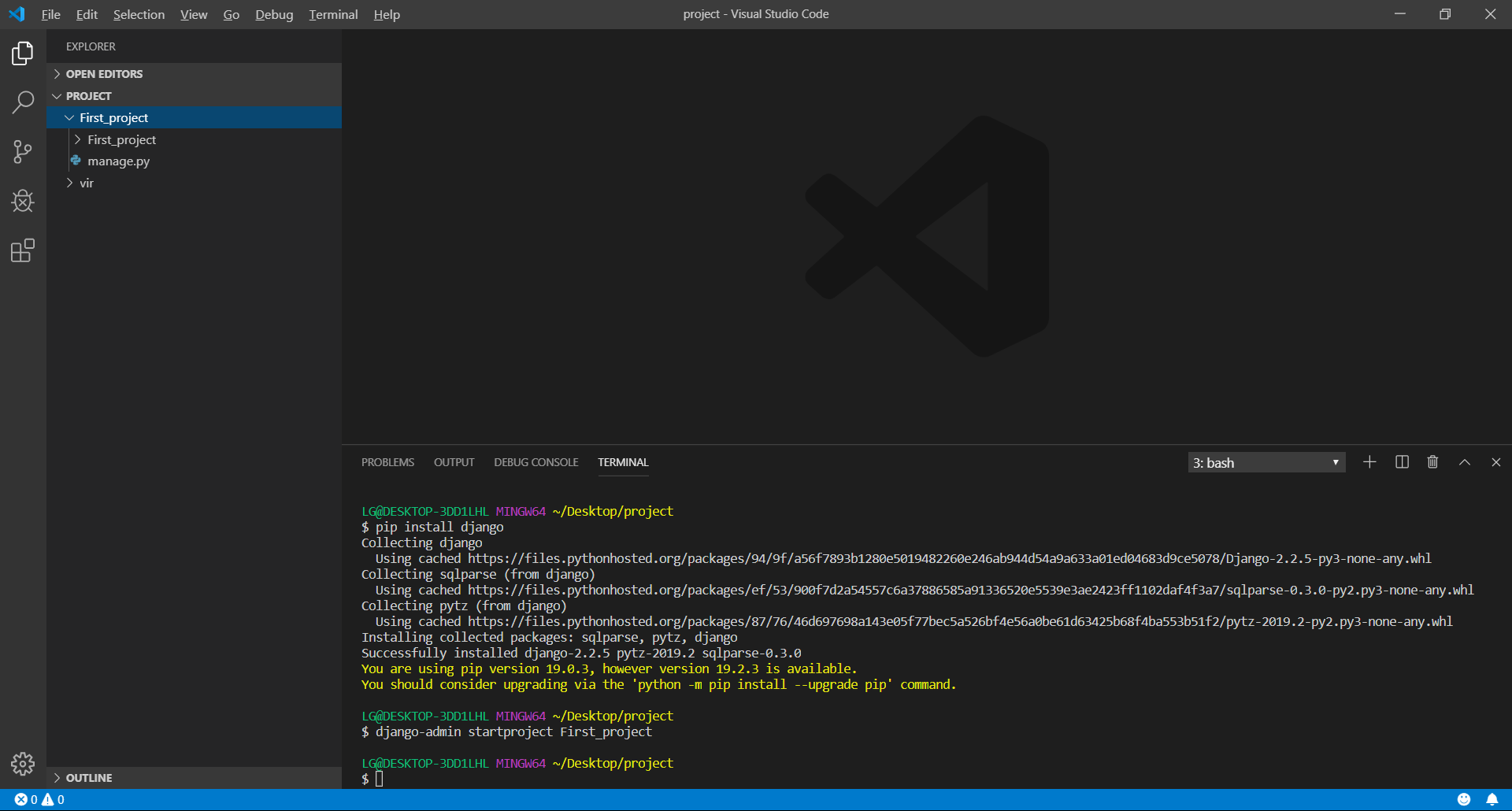
Task: Maximize the panel with up chevron
Action: [x=1465, y=462]
